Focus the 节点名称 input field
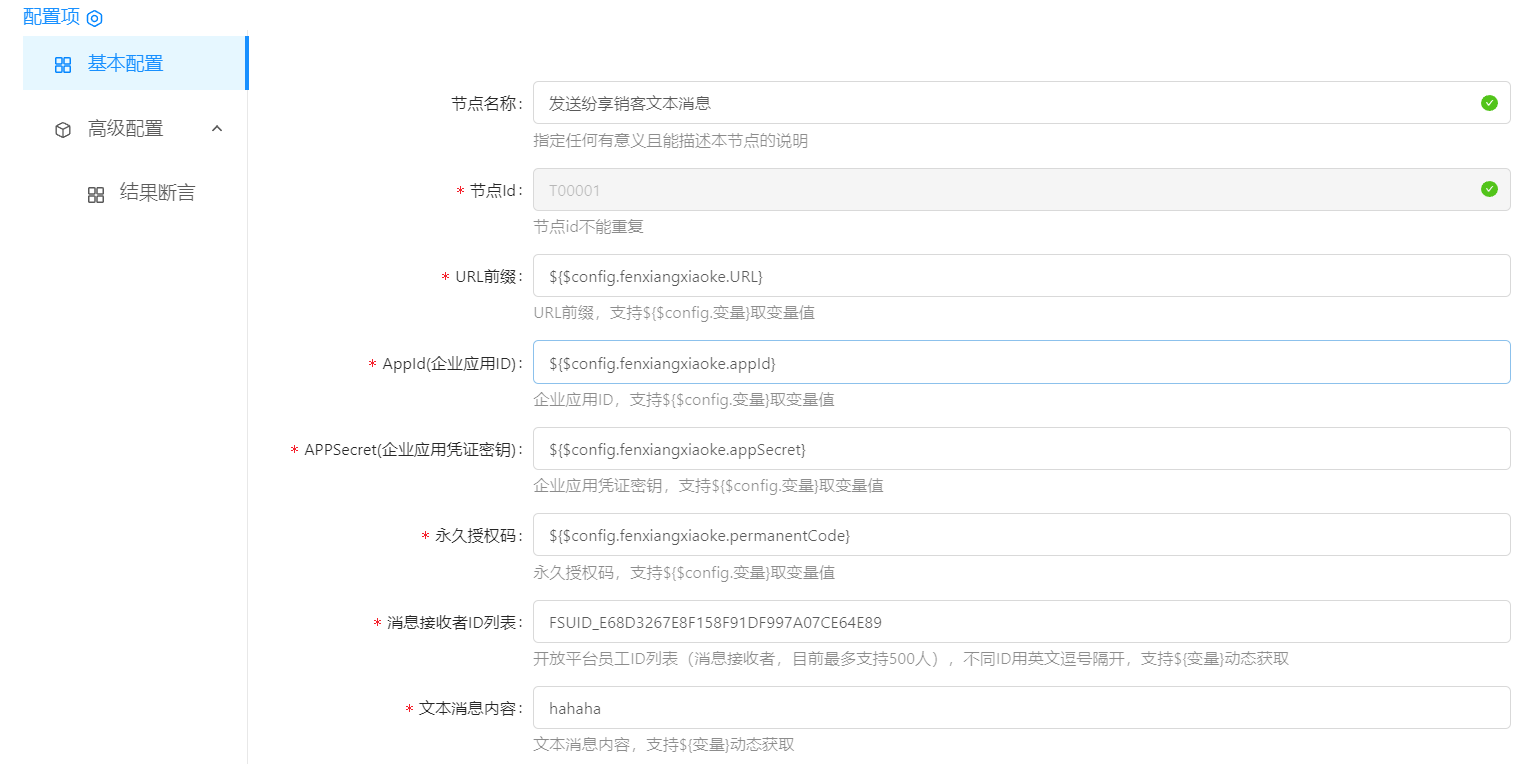This screenshot has width=1530, height=764. pos(1000,103)
